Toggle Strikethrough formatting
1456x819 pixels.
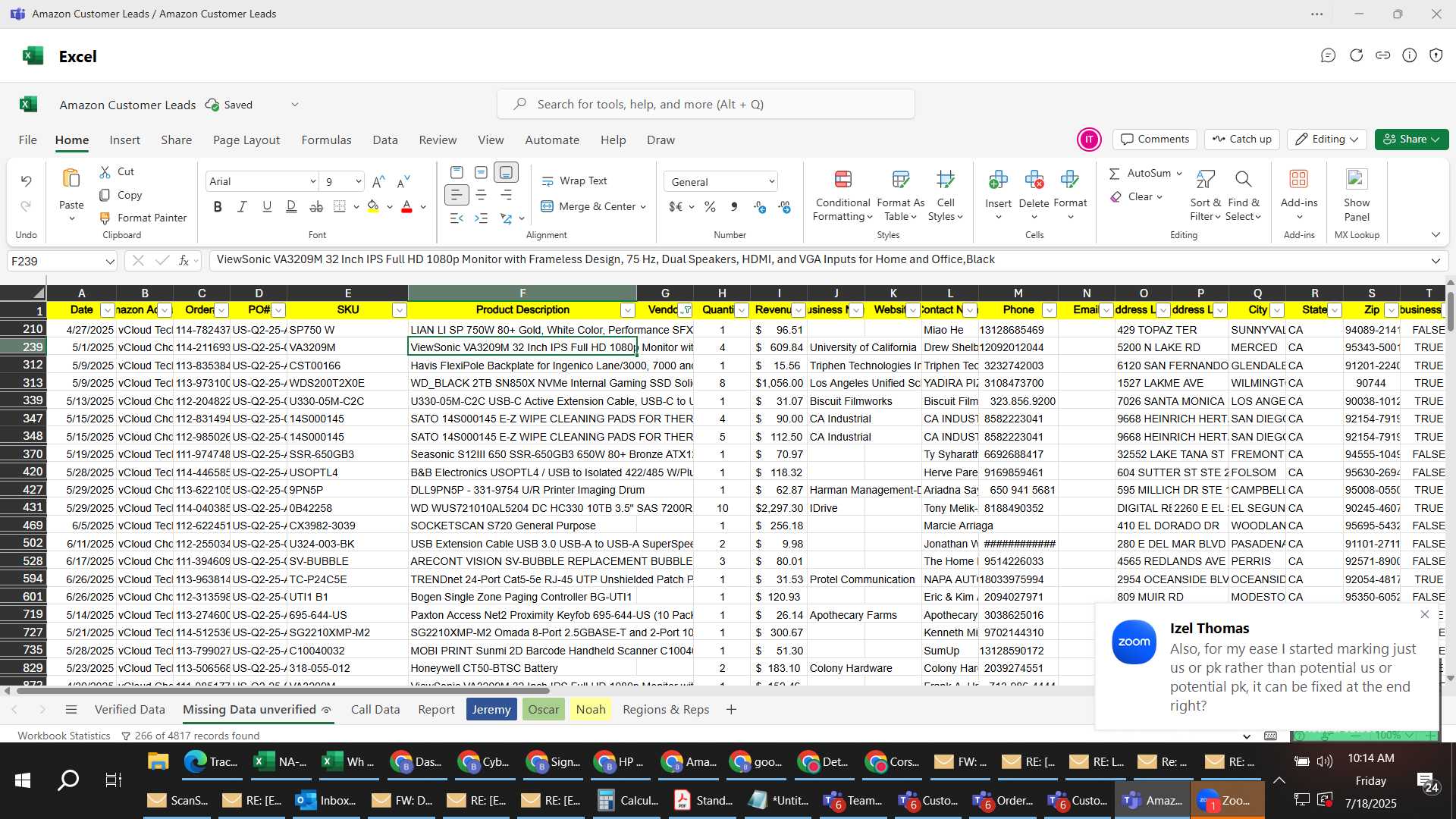[x=316, y=206]
